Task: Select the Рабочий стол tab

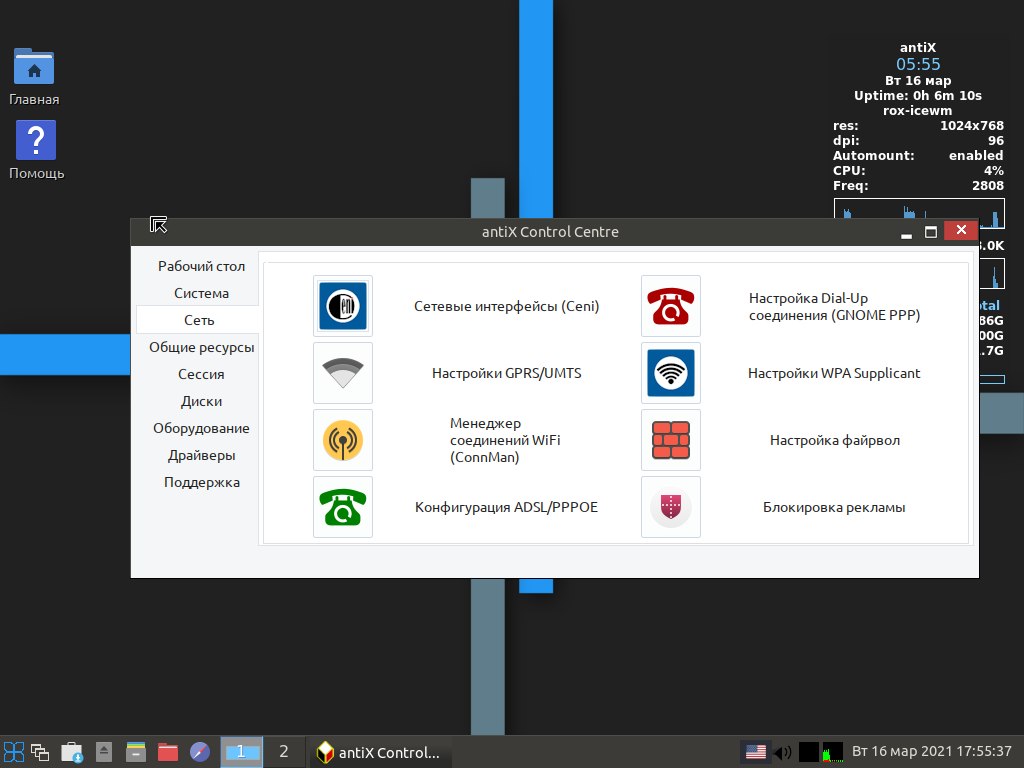Action: pos(201,266)
